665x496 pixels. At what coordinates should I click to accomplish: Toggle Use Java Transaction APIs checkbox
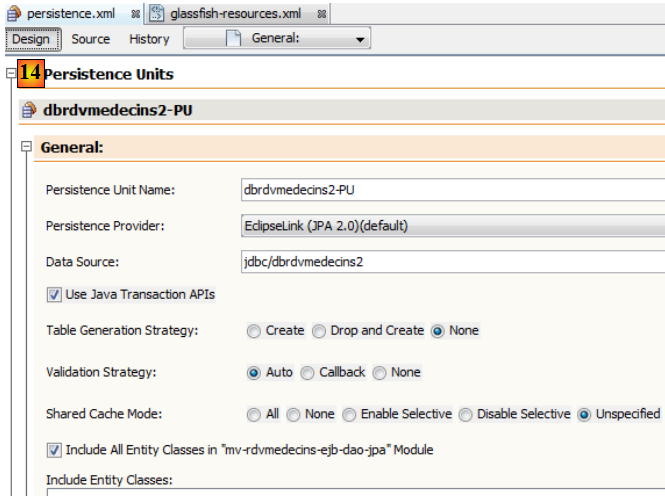coord(53,295)
